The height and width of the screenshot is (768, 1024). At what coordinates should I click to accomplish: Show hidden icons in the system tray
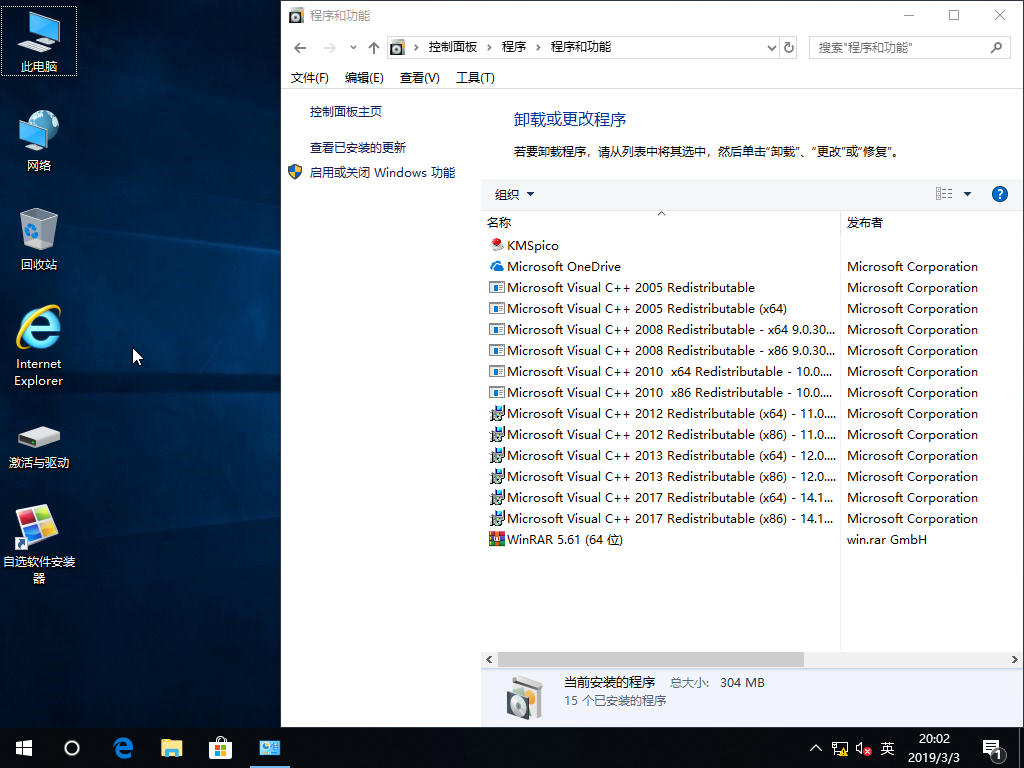[816, 748]
